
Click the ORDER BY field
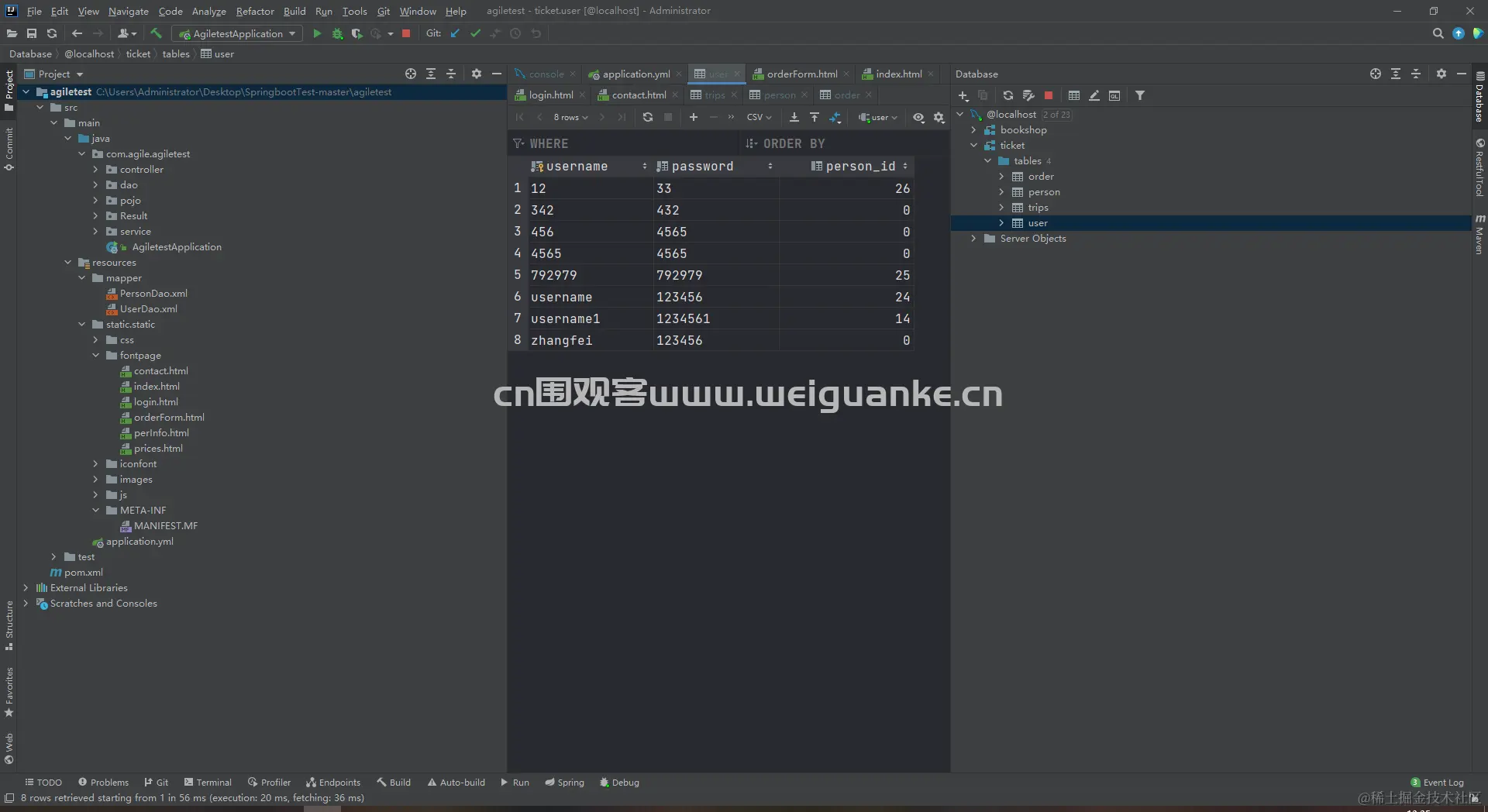coord(845,143)
